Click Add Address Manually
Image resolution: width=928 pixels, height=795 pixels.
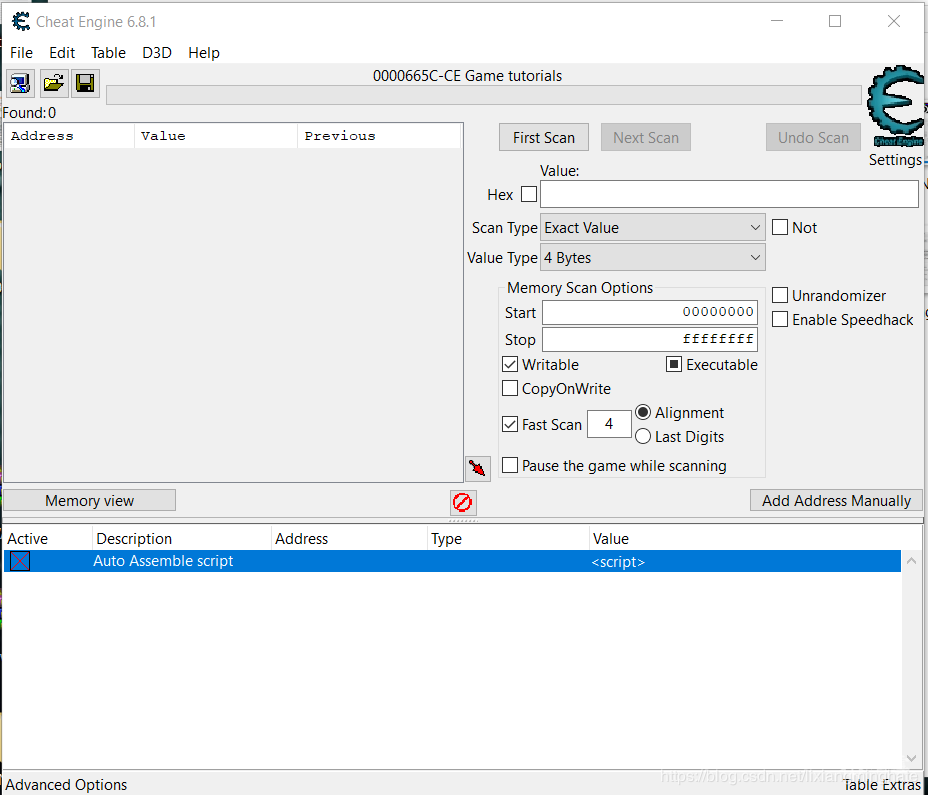[x=836, y=500]
